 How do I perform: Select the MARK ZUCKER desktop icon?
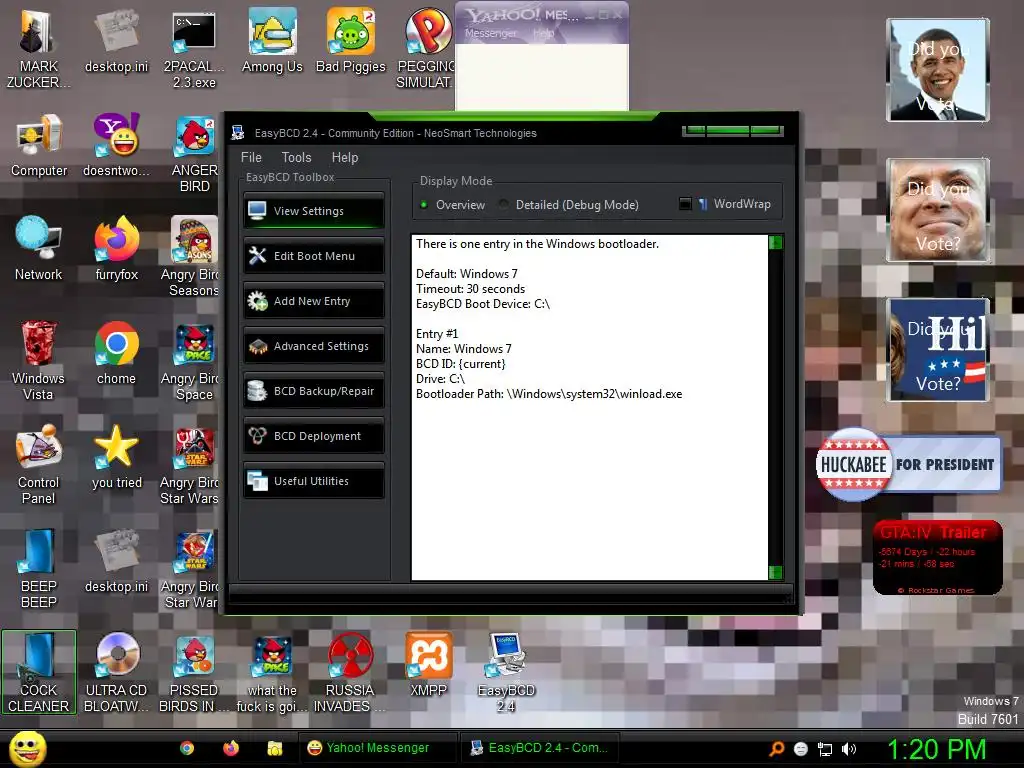(x=39, y=49)
